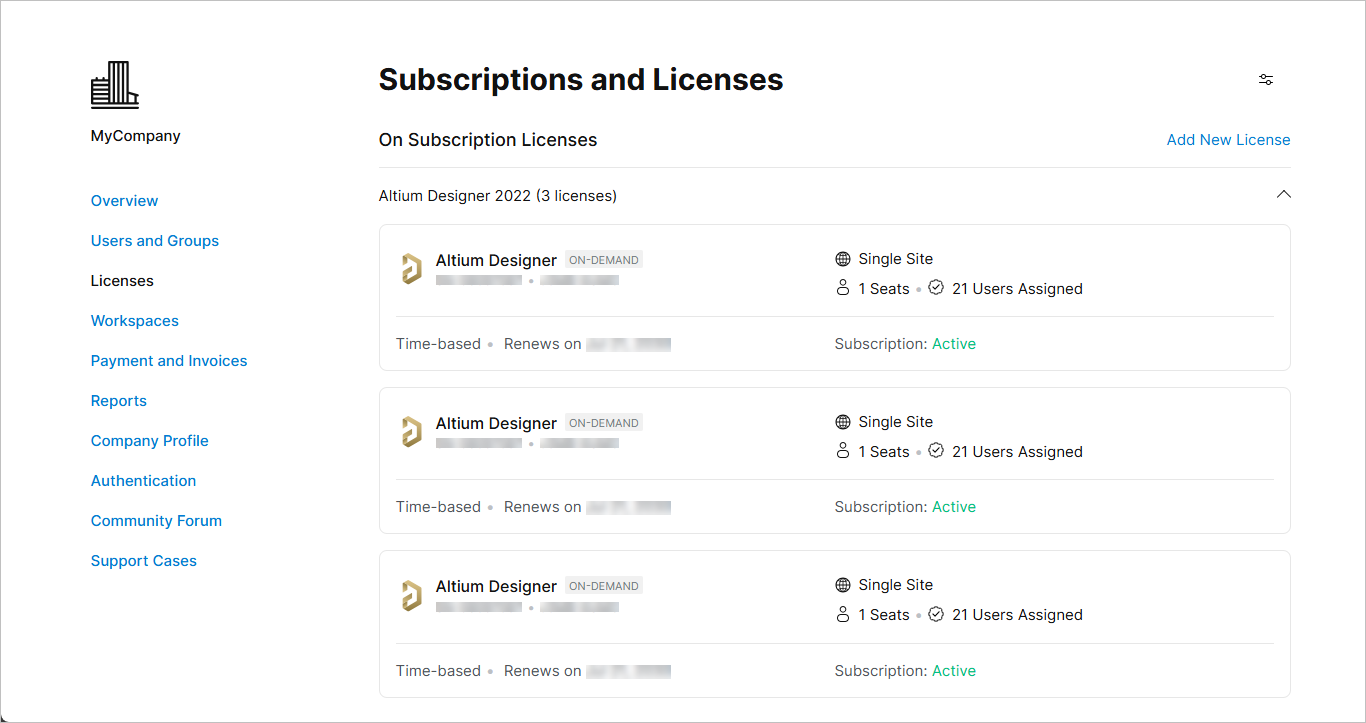
Task: Open Users and Groups
Action: point(155,241)
